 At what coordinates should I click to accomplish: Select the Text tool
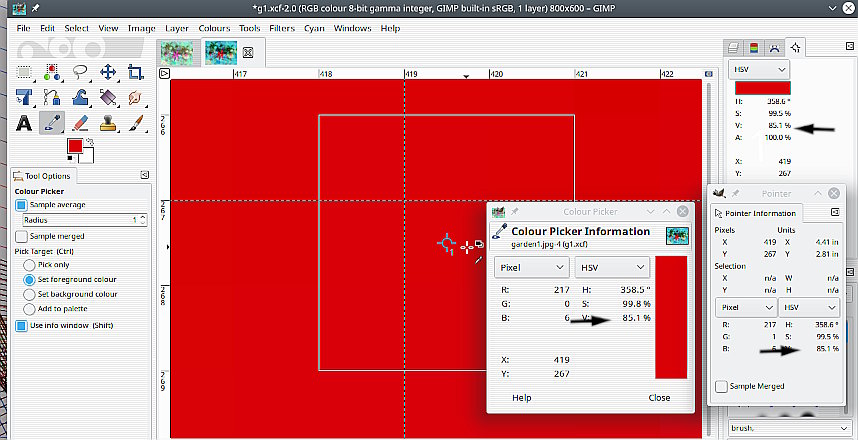pyautogui.click(x=24, y=123)
